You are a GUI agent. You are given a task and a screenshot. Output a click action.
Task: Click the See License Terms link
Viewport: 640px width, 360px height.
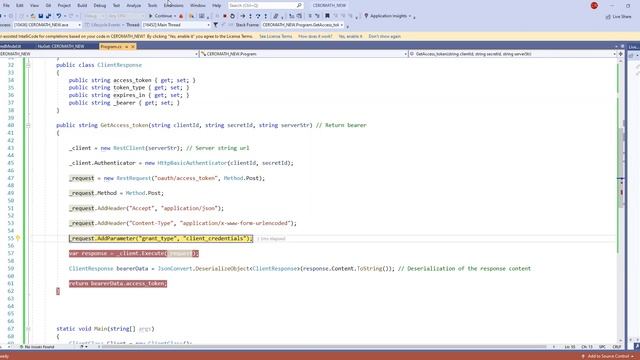click(x=276, y=36)
